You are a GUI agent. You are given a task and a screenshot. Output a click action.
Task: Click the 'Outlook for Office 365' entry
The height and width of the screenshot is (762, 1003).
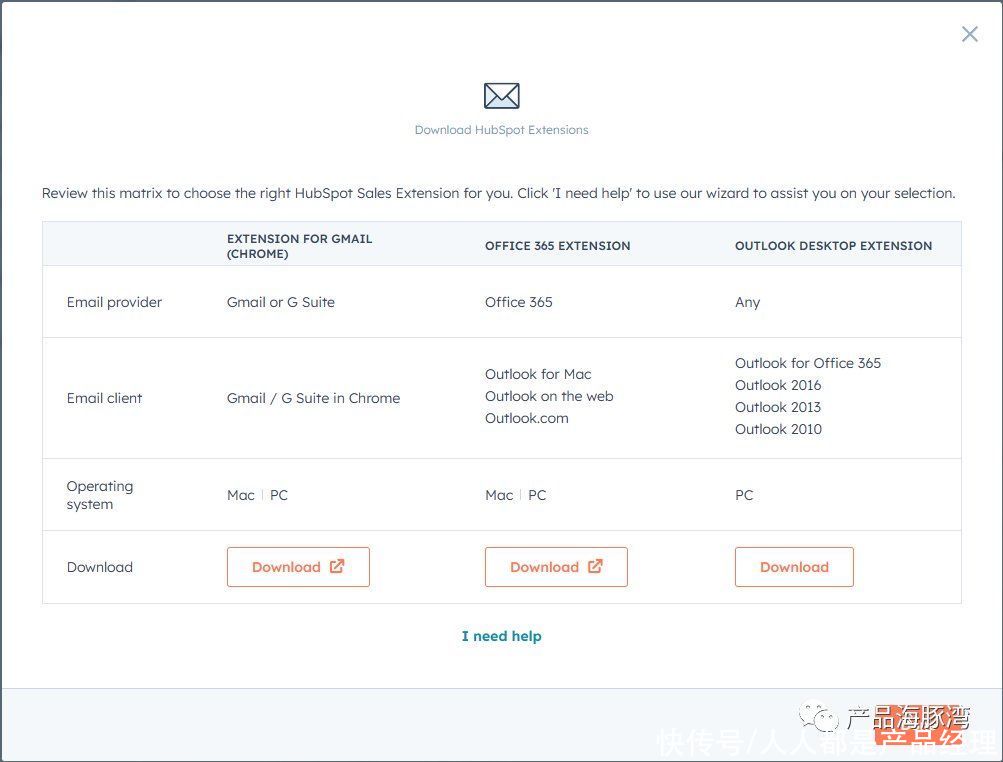tap(808, 363)
